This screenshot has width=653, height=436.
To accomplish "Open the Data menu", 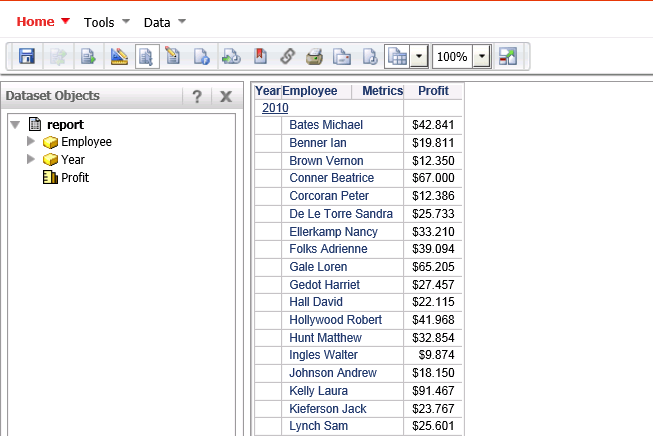I will [x=164, y=22].
